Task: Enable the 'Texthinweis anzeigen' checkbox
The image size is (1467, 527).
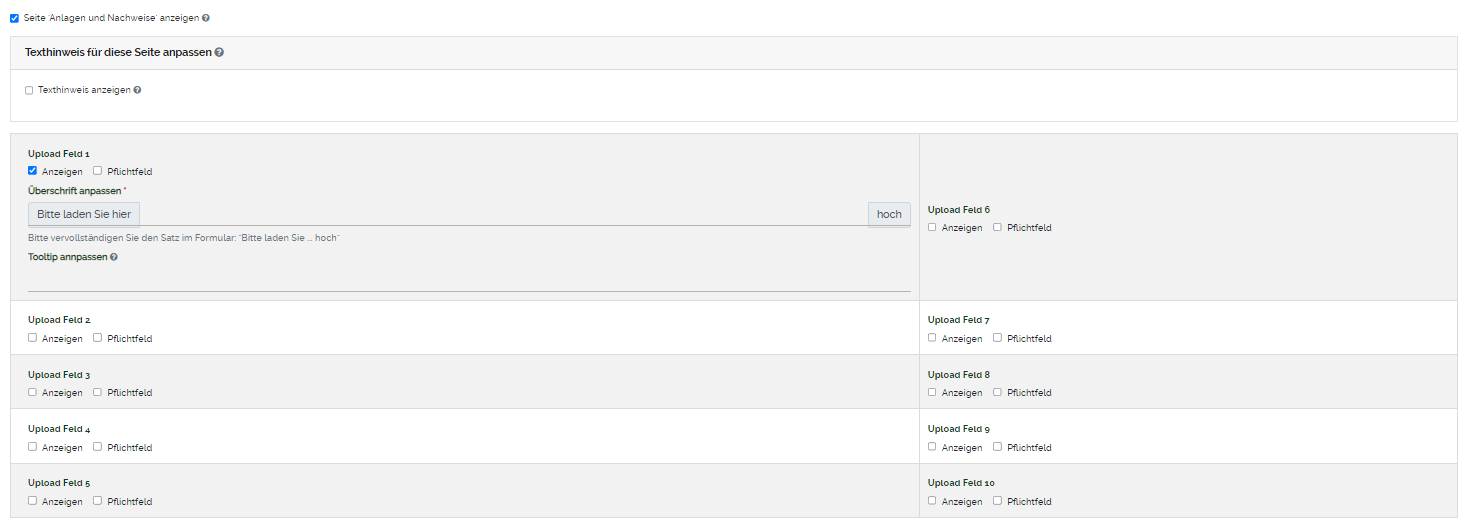Action: tap(29, 90)
